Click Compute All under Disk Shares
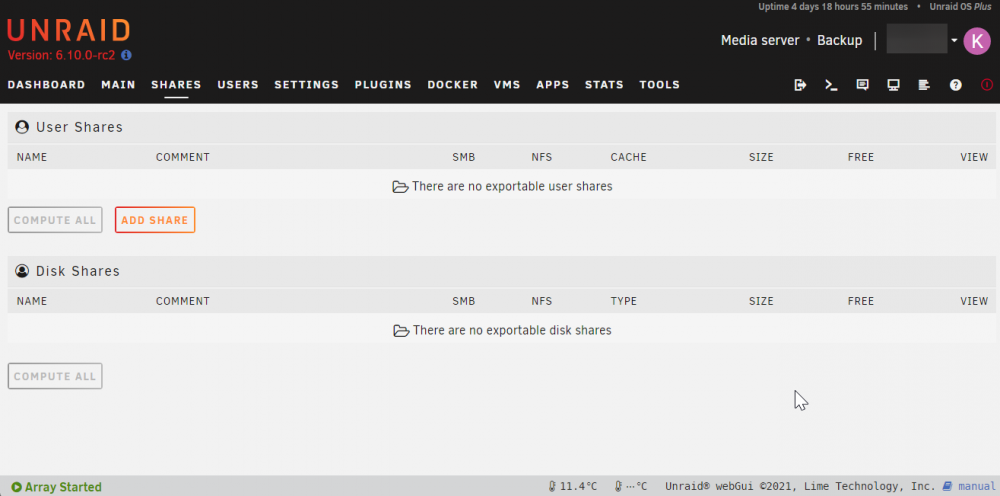Viewport: 1000px width, 496px height. (x=55, y=376)
